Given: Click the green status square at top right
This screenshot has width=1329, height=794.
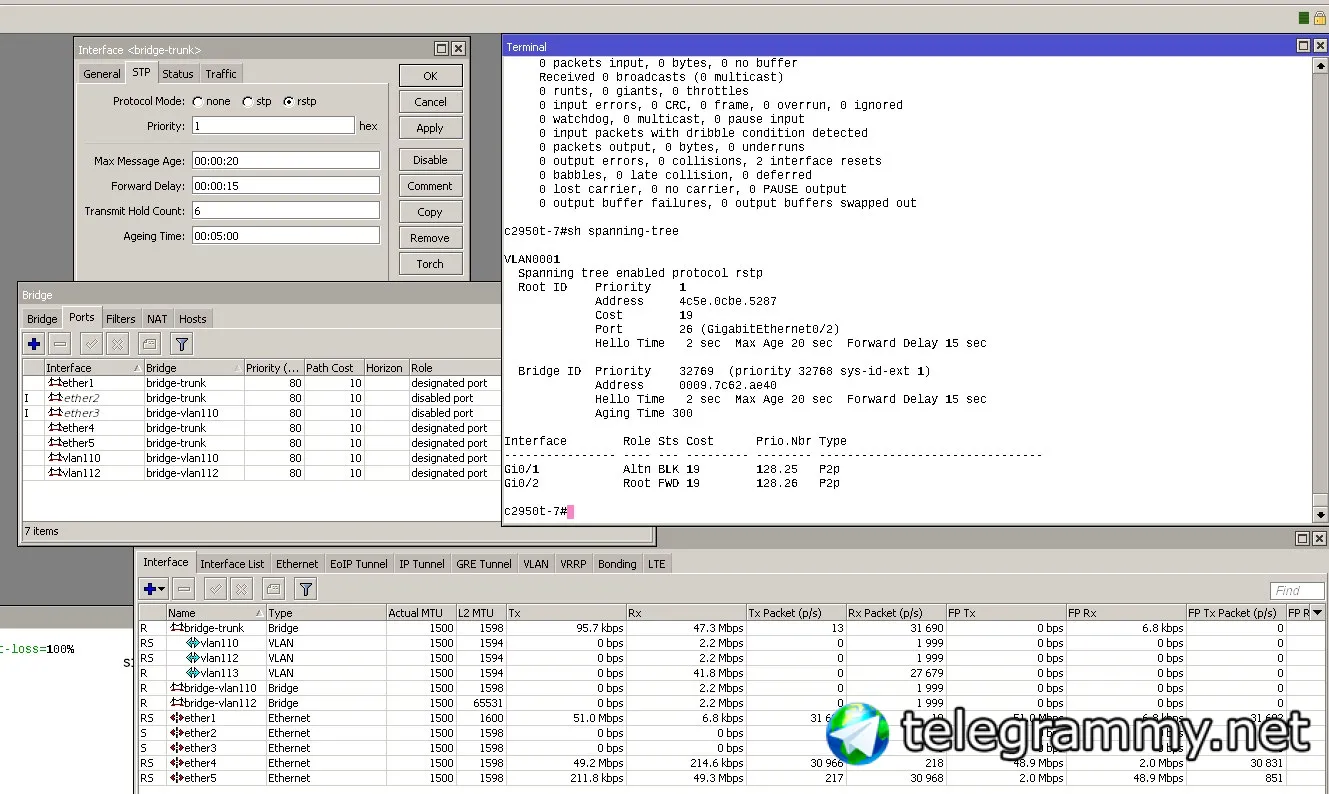Looking at the screenshot, I should tap(1304, 18).
